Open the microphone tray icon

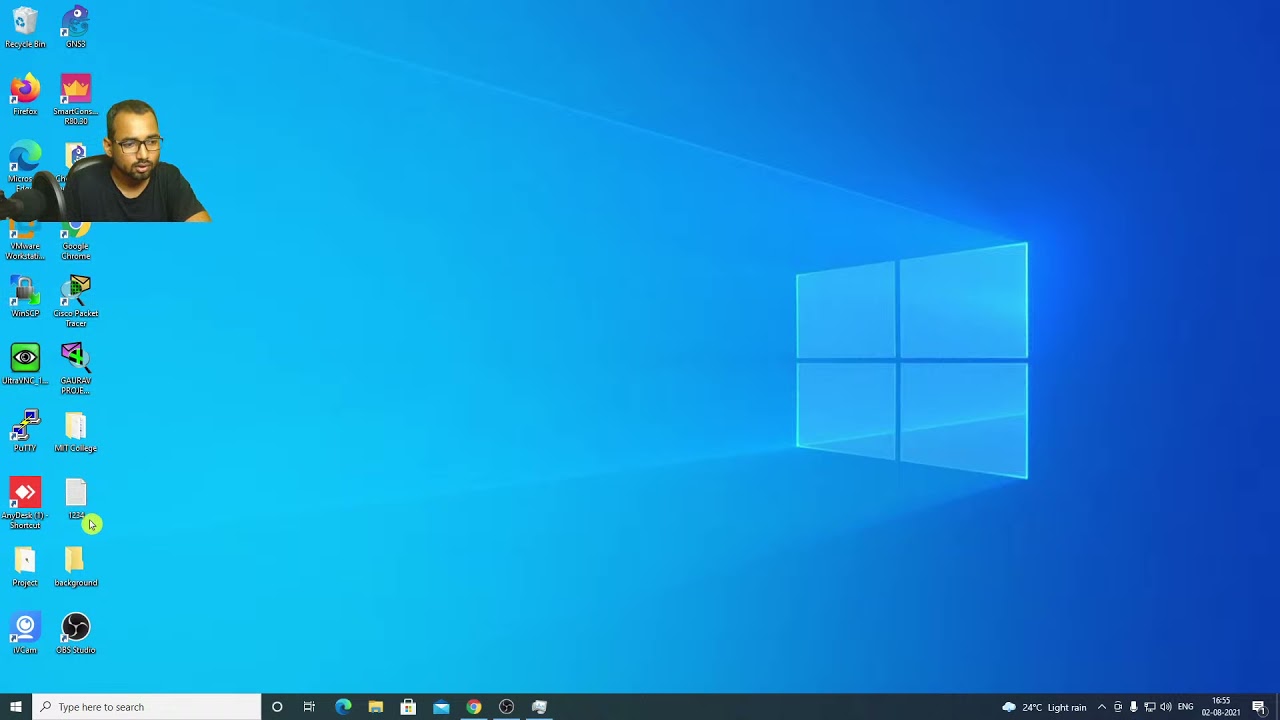point(1133,707)
